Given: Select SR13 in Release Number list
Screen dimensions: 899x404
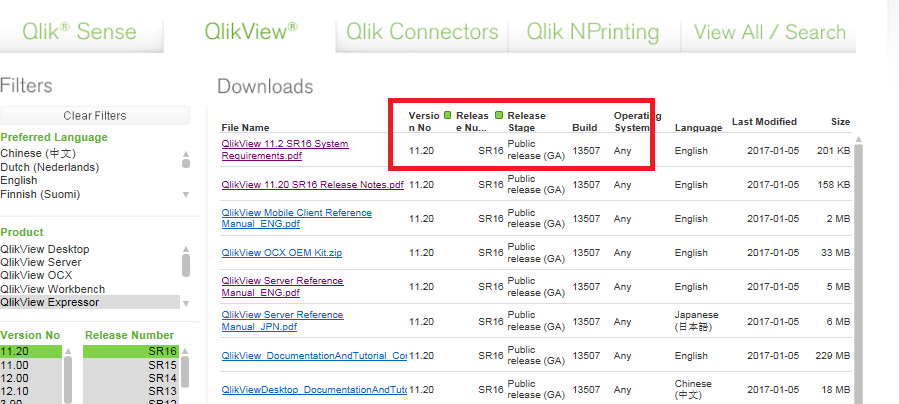Looking at the screenshot, I should tap(131, 392).
